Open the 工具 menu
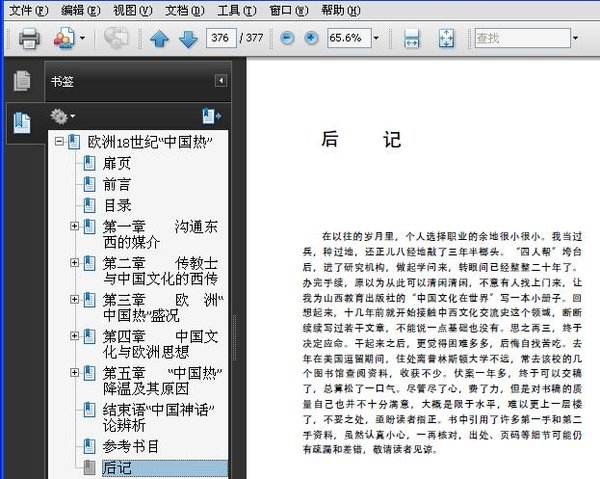600x479 pixels. click(236, 10)
